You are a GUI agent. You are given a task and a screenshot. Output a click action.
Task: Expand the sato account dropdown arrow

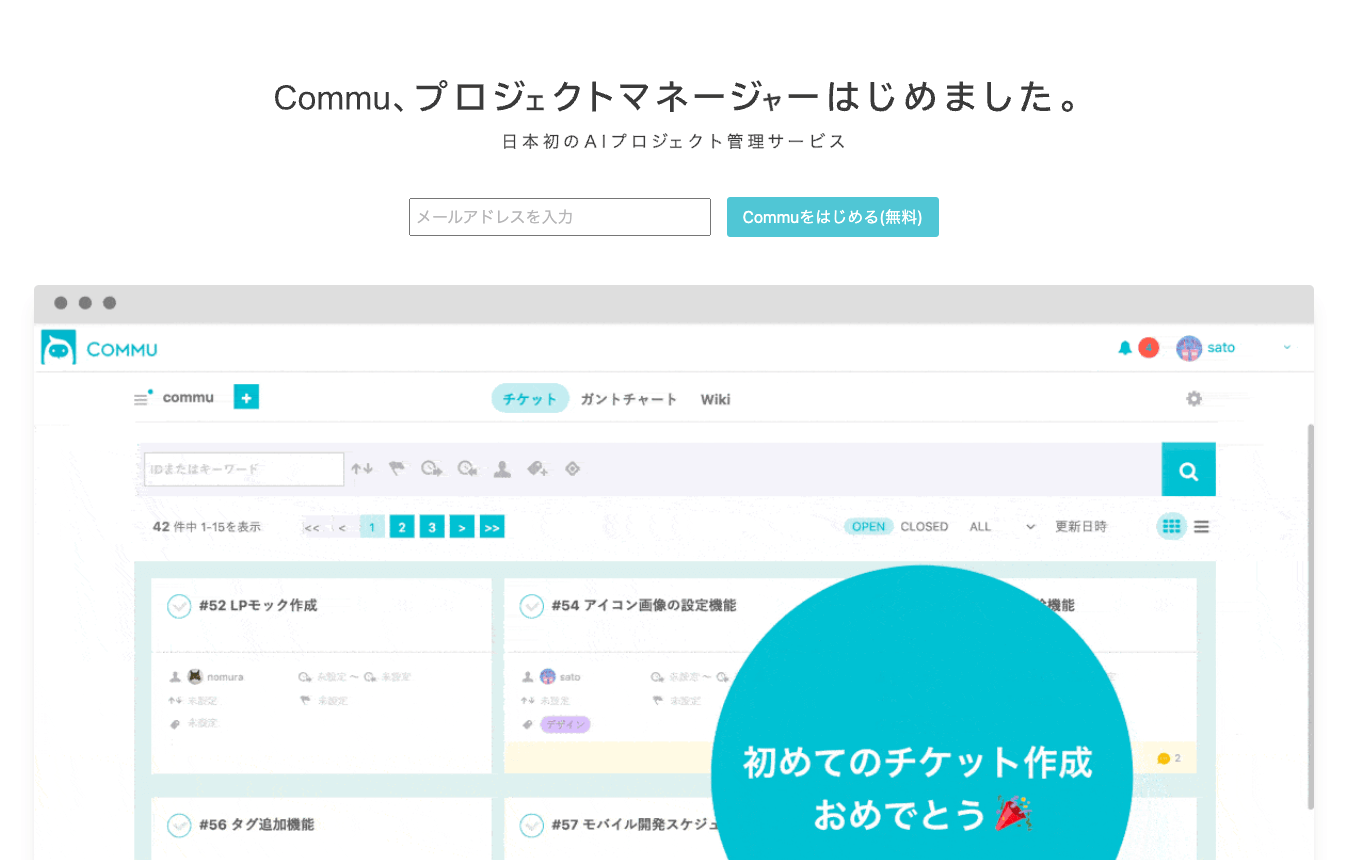click(1287, 348)
